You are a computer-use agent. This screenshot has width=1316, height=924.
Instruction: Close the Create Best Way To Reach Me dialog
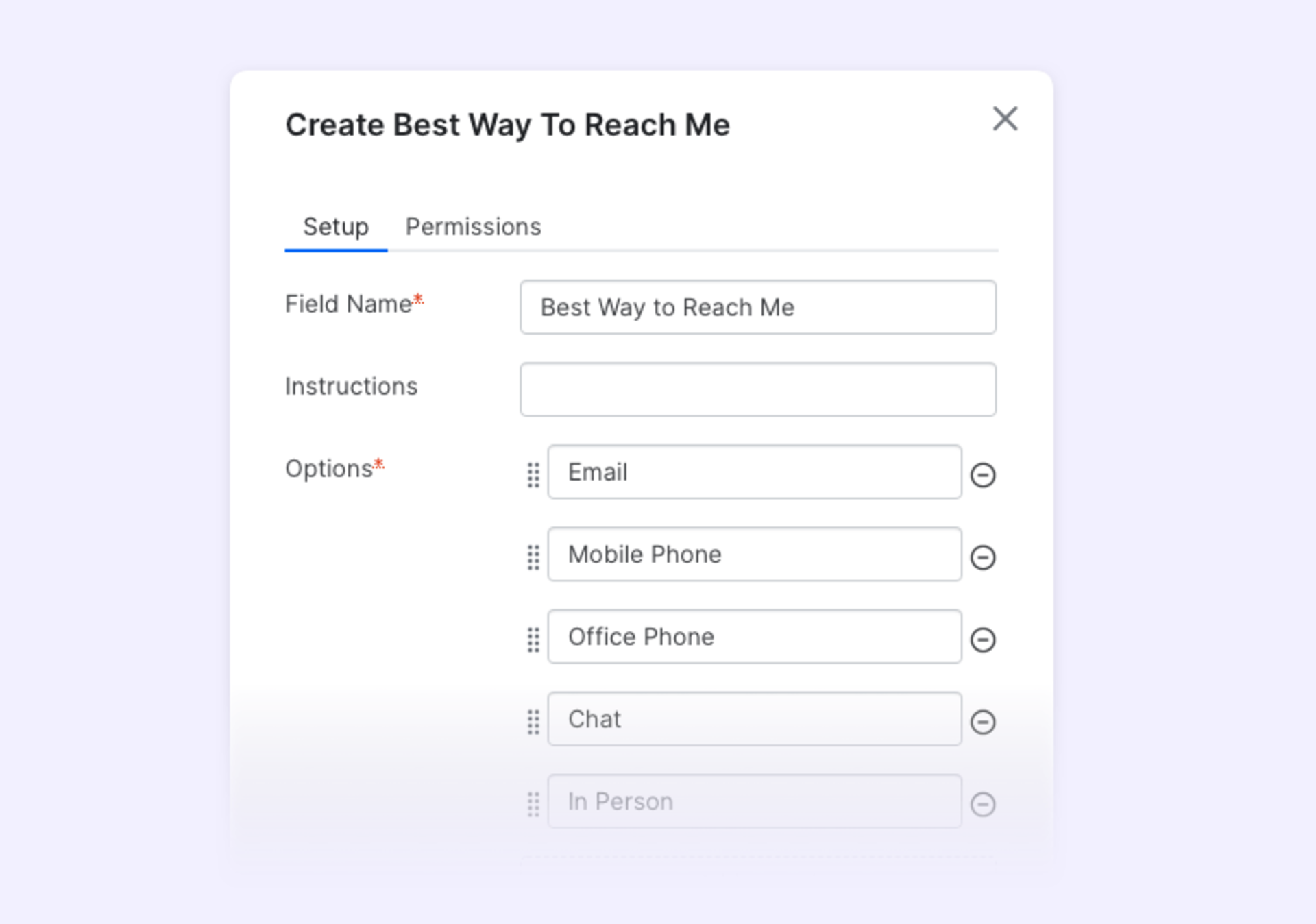point(1006,118)
